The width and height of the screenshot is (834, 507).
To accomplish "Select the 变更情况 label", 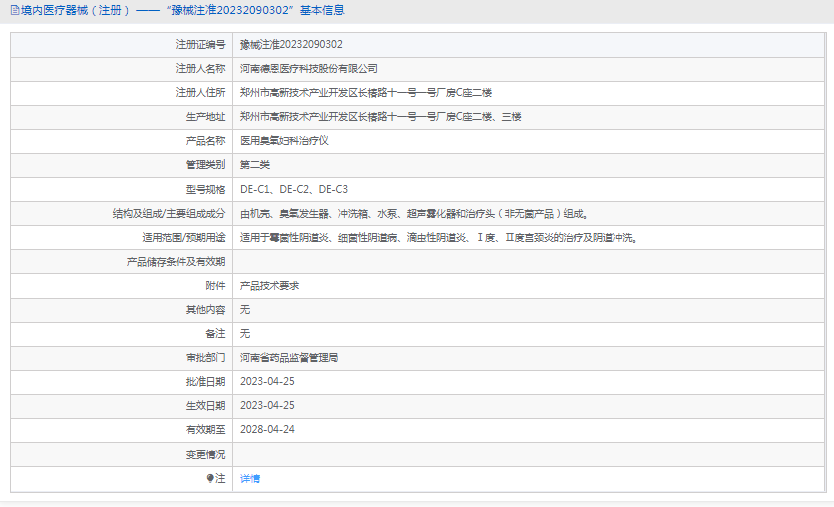I will pos(205,455).
